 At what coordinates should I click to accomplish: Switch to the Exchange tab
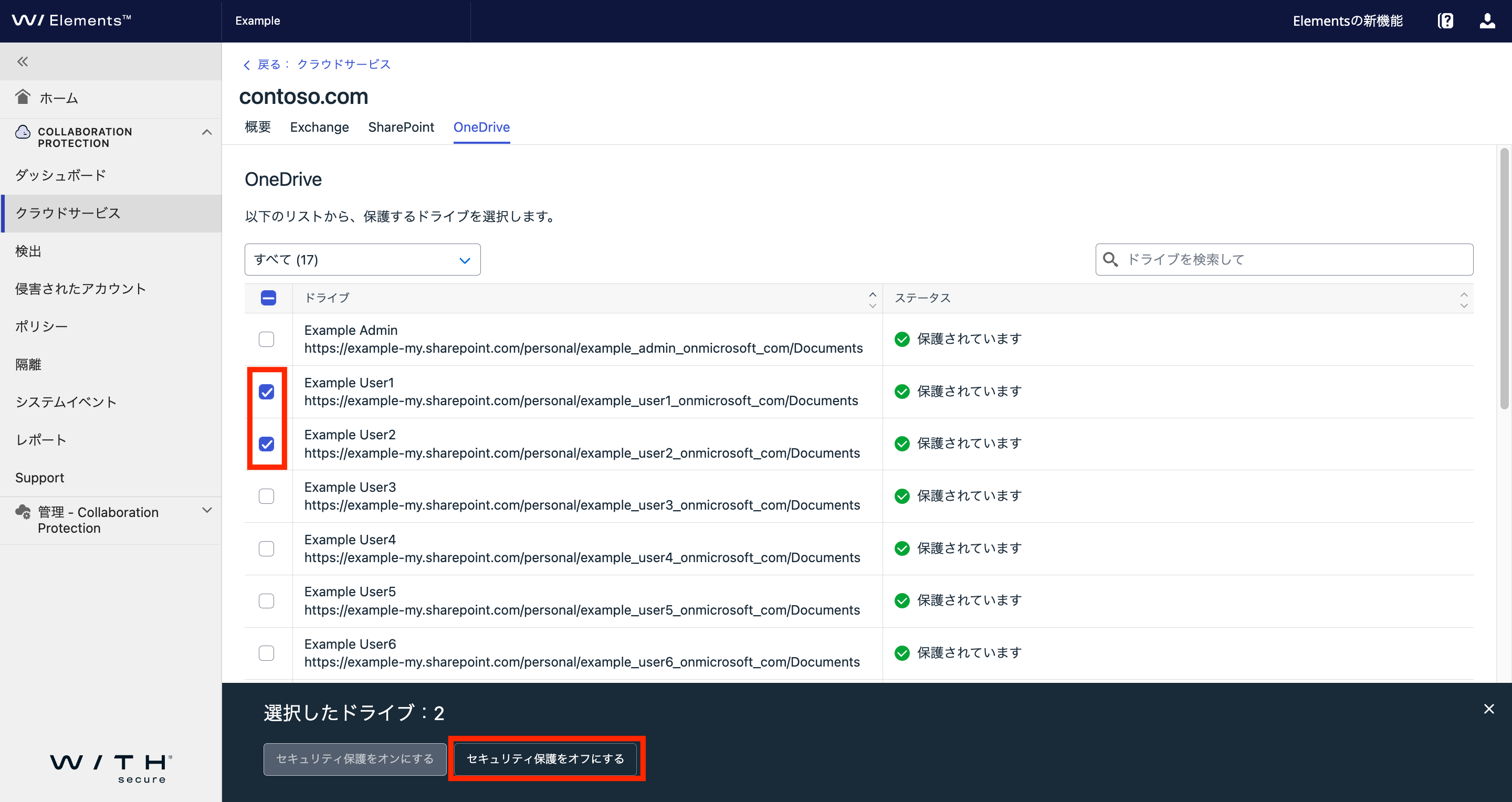[319, 128]
